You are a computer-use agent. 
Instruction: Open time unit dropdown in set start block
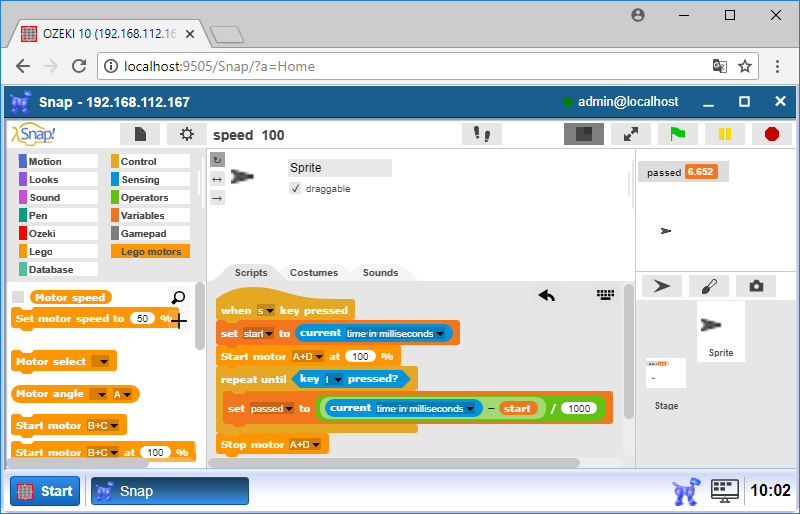(x=395, y=333)
